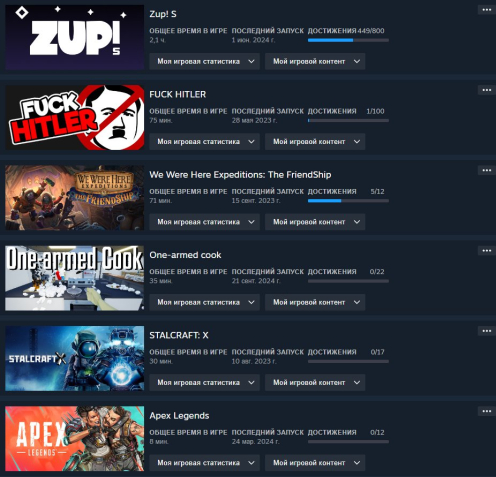The width and height of the screenshot is (496, 477).
Task: Click the One-armed Cook banner image
Action: click(75, 278)
